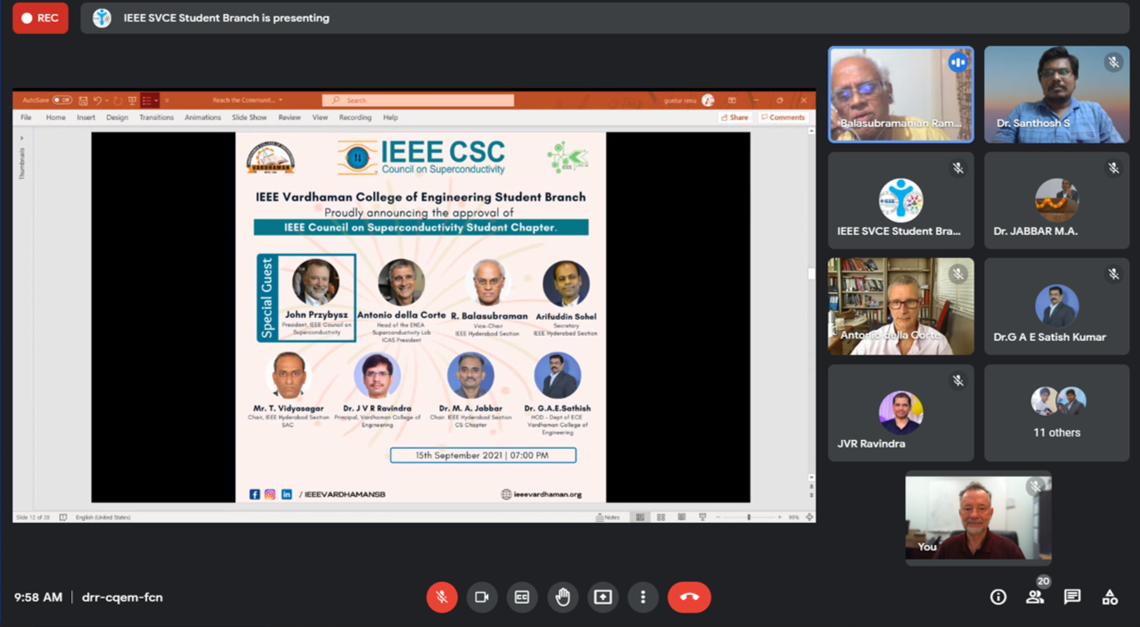Click the zoom in plus button

779,517
